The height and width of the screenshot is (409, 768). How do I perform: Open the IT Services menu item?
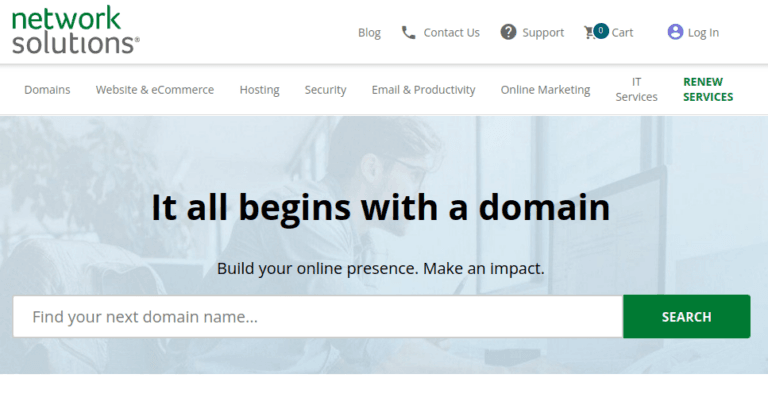click(636, 89)
